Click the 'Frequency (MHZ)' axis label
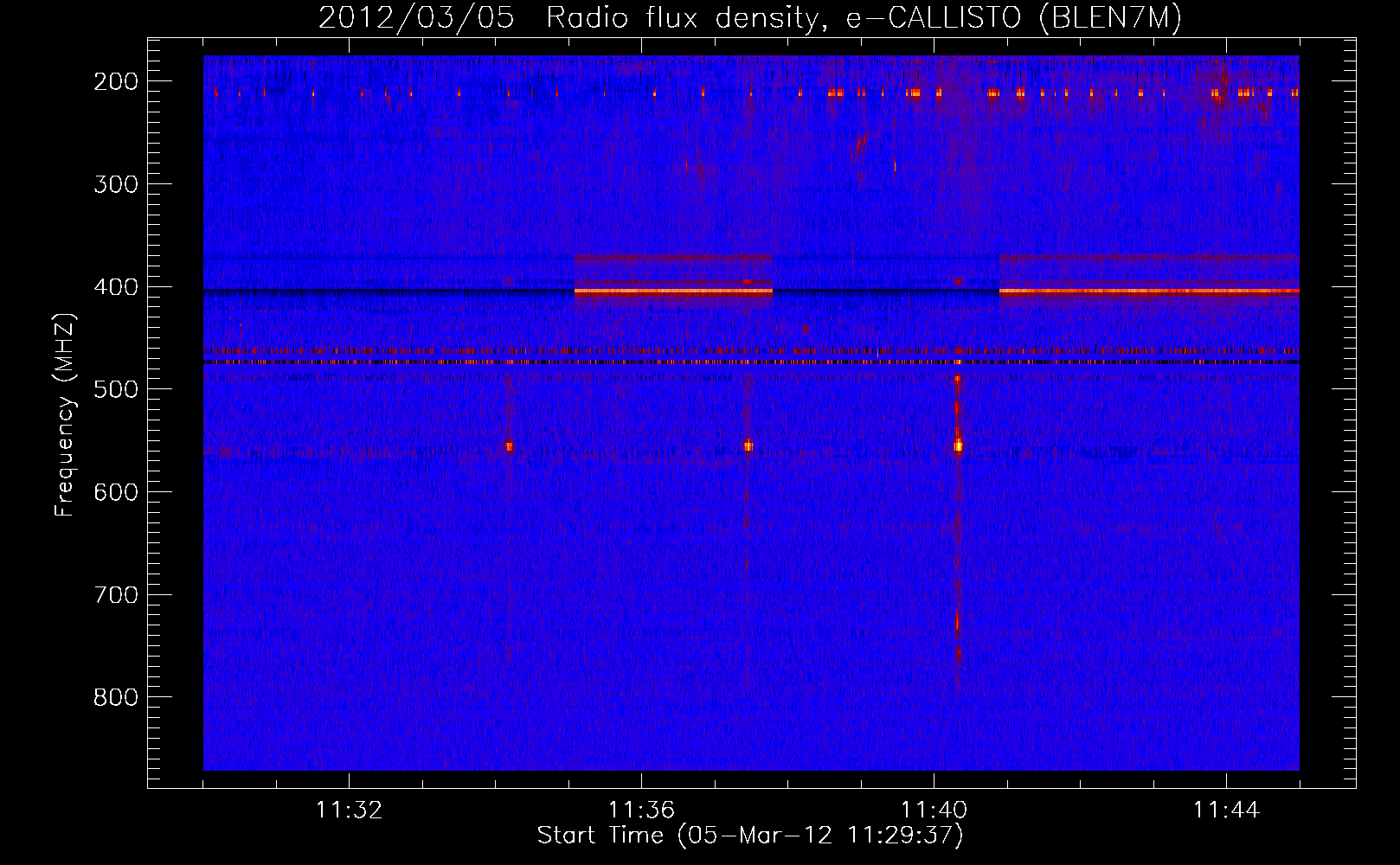 [x=64, y=414]
